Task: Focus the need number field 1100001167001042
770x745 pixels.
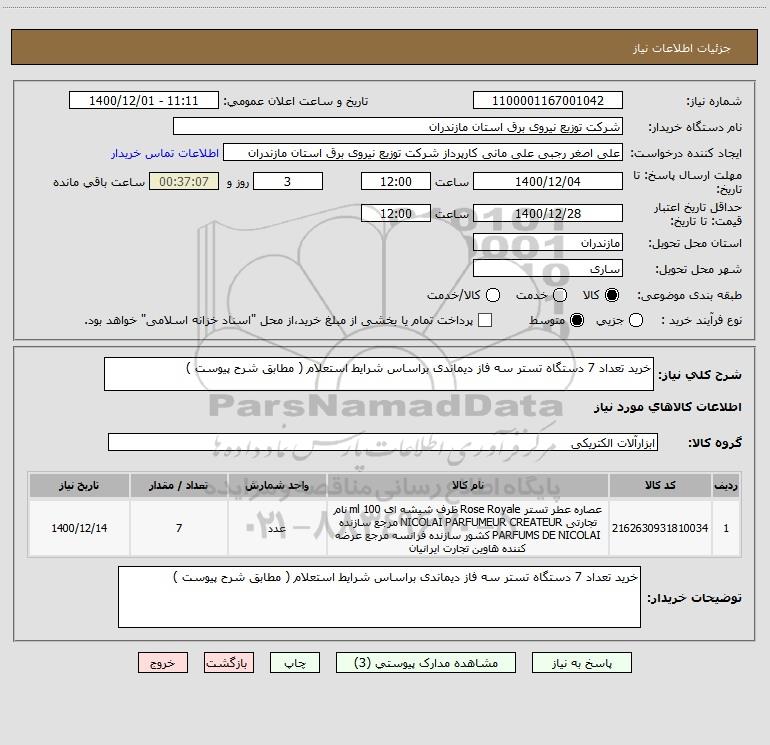Action: pos(548,101)
